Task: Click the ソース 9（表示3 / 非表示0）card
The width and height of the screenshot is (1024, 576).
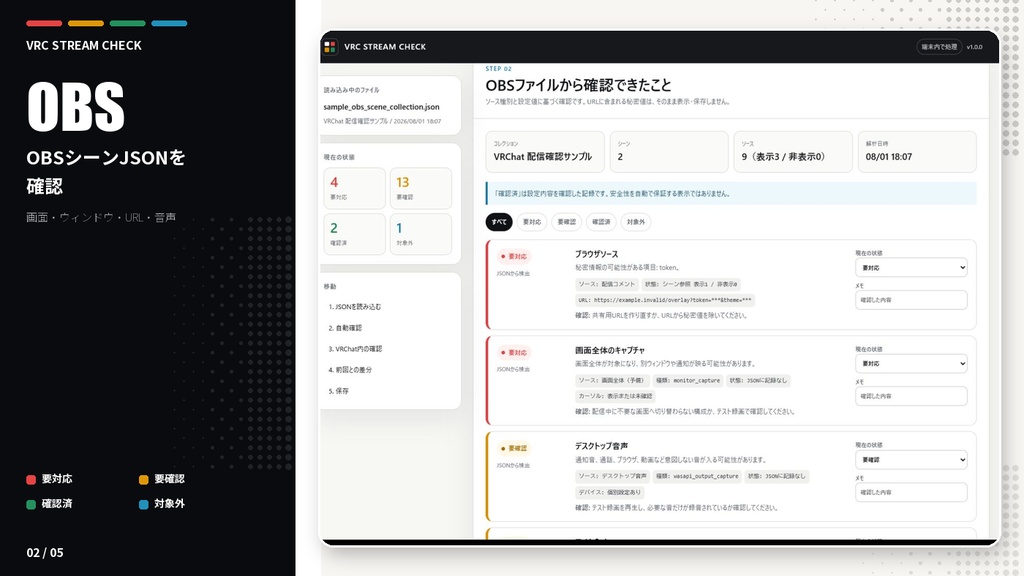Action: point(793,152)
